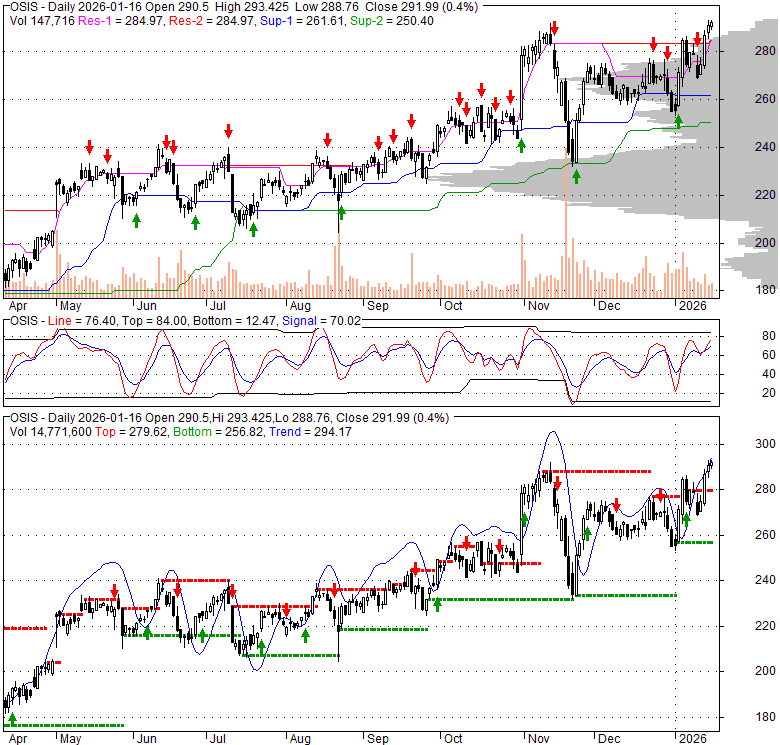
Task: Click the 2026 label on top chart time axis
Action: 692,306
